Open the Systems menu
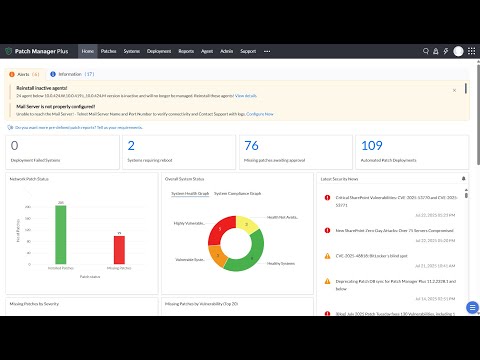This screenshot has width=480, height=360. click(x=132, y=51)
